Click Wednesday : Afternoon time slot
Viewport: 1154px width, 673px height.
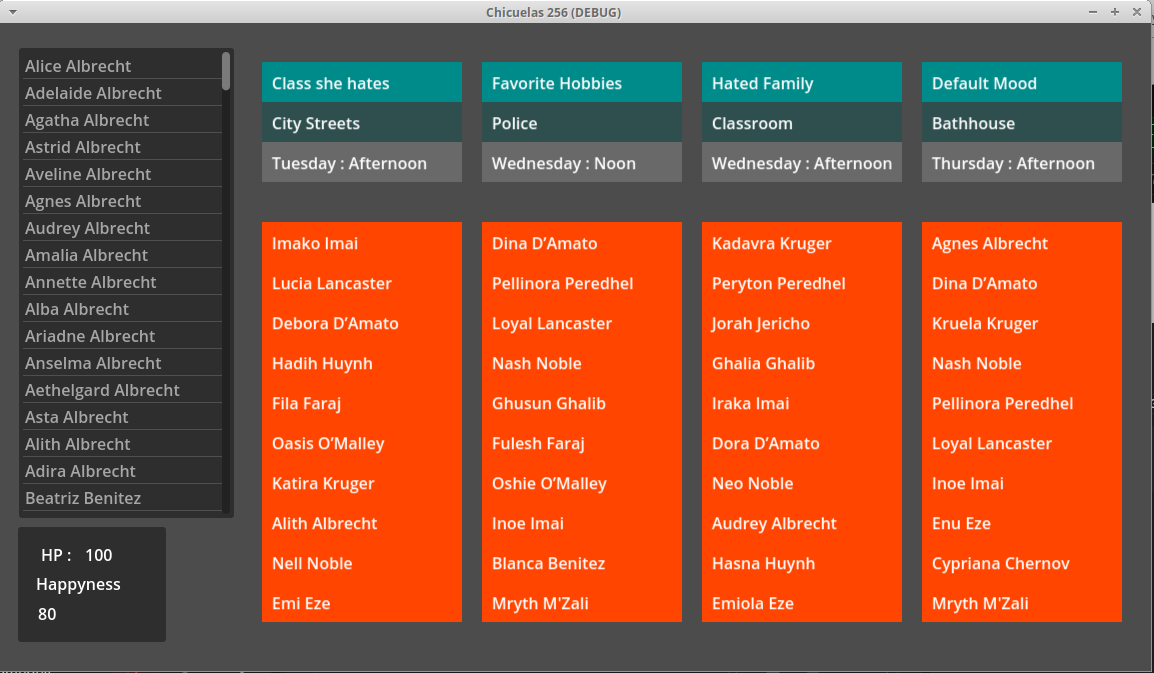(801, 163)
